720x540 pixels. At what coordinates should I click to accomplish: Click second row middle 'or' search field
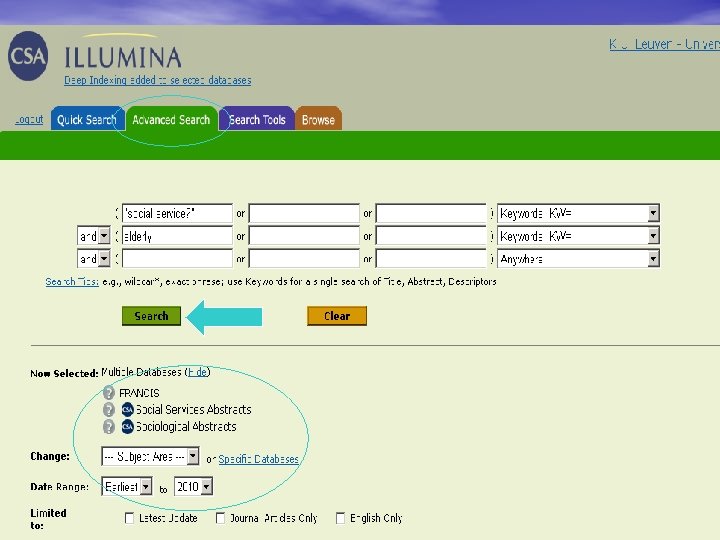click(x=304, y=236)
